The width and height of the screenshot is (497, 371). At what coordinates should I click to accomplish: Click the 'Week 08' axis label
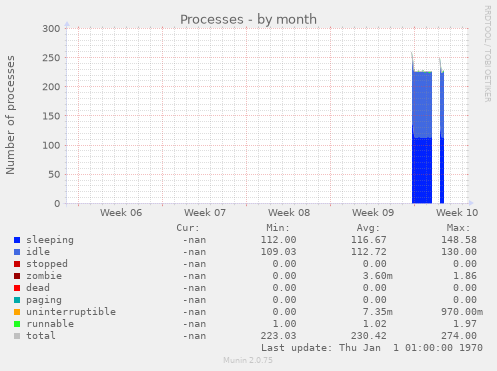pyautogui.click(x=289, y=213)
